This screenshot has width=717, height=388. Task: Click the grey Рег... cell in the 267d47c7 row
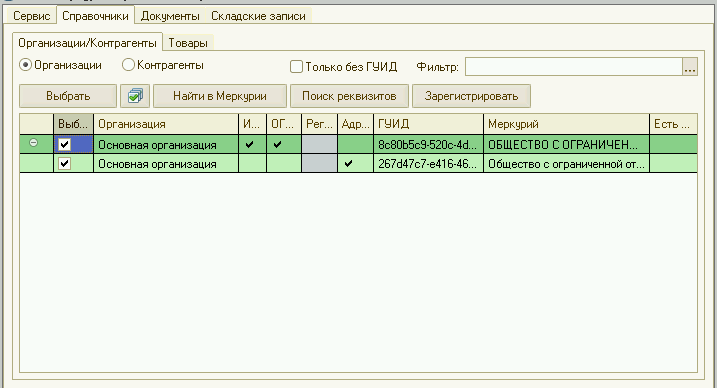coord(319,164)
